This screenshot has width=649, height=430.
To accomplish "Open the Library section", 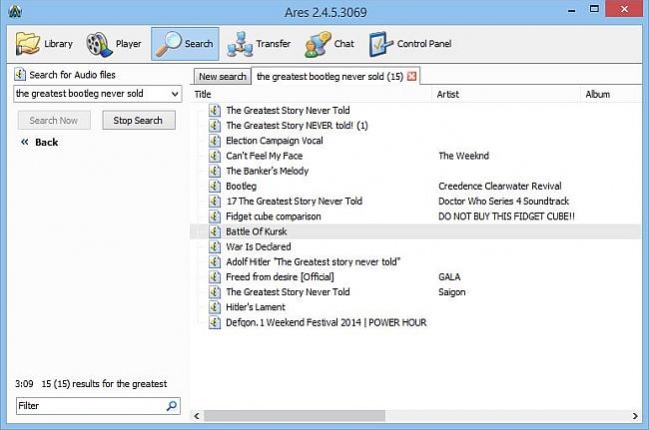I will pos(44,44).
